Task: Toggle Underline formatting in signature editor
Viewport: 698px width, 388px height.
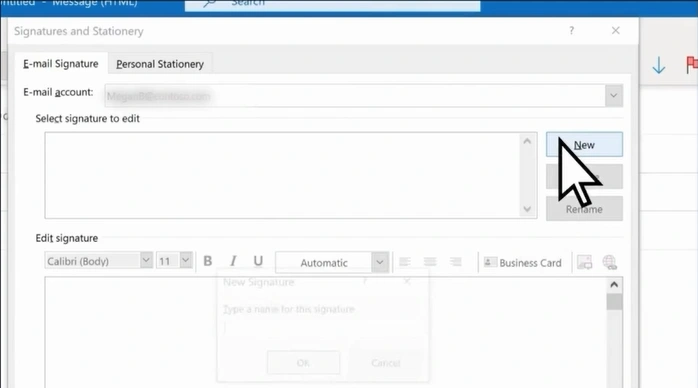Action: click(258, 261)
